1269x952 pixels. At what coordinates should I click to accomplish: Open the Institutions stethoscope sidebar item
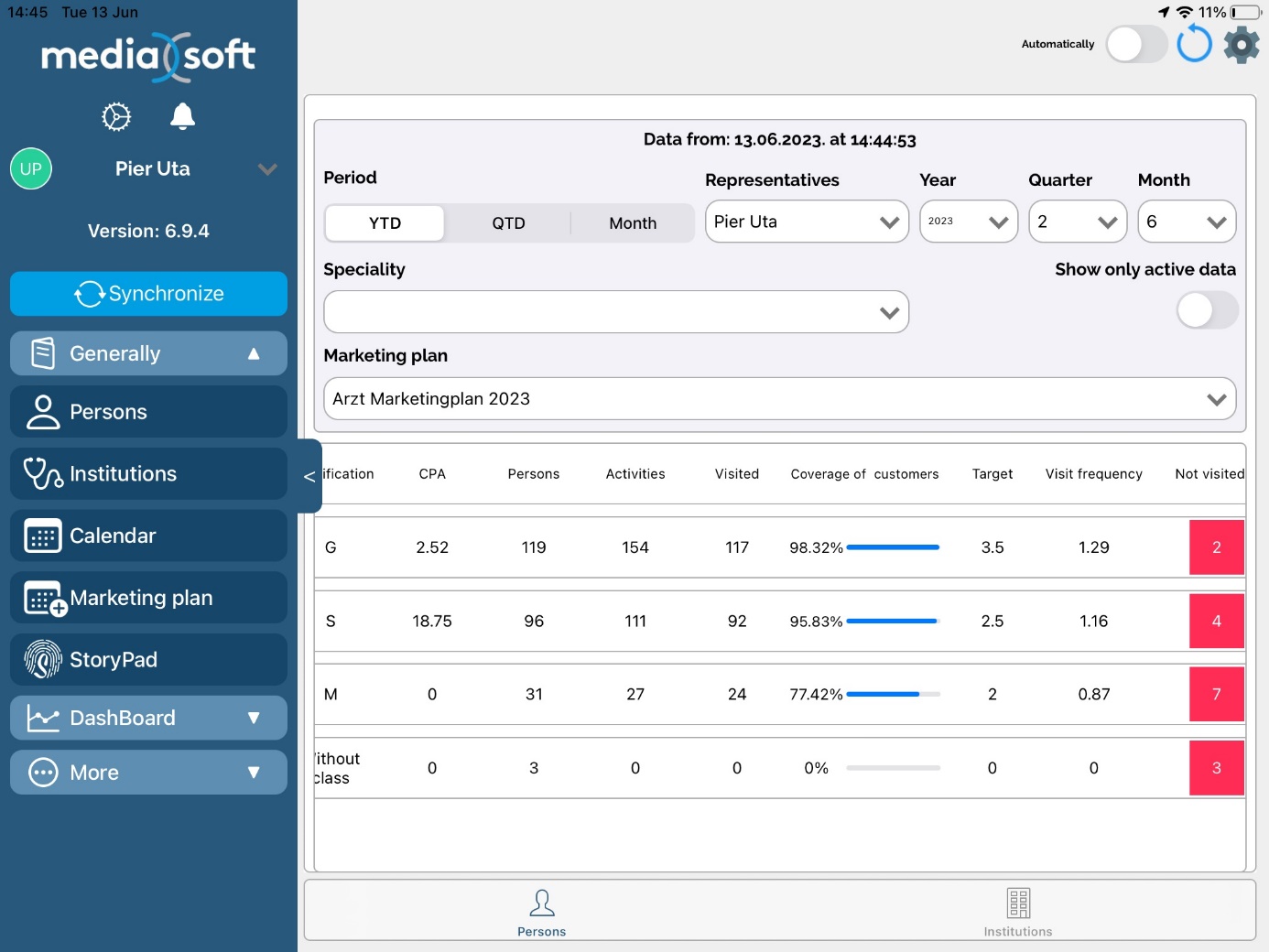pos(148,473)
